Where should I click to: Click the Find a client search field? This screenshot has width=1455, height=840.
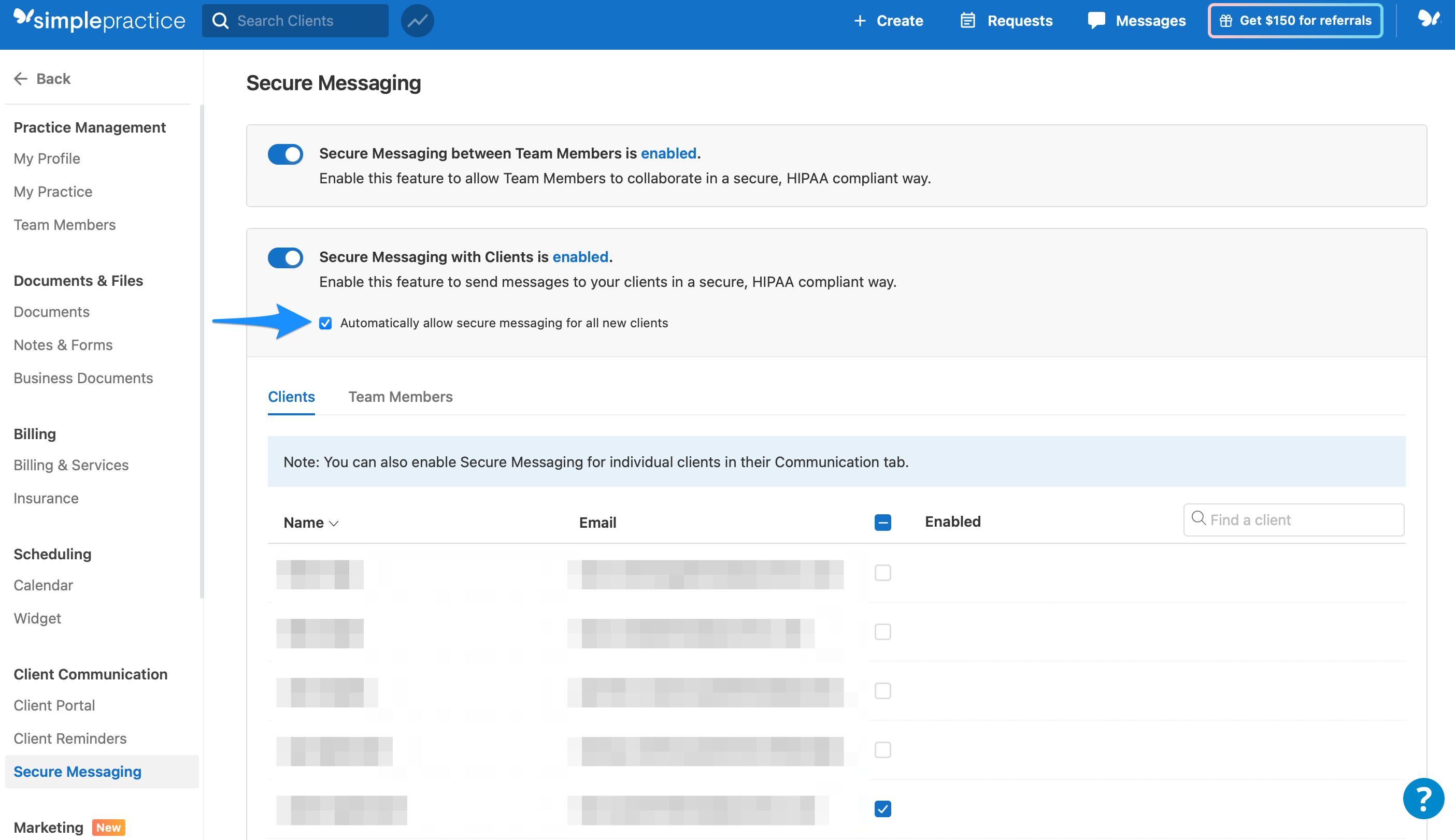(1293, 520)
